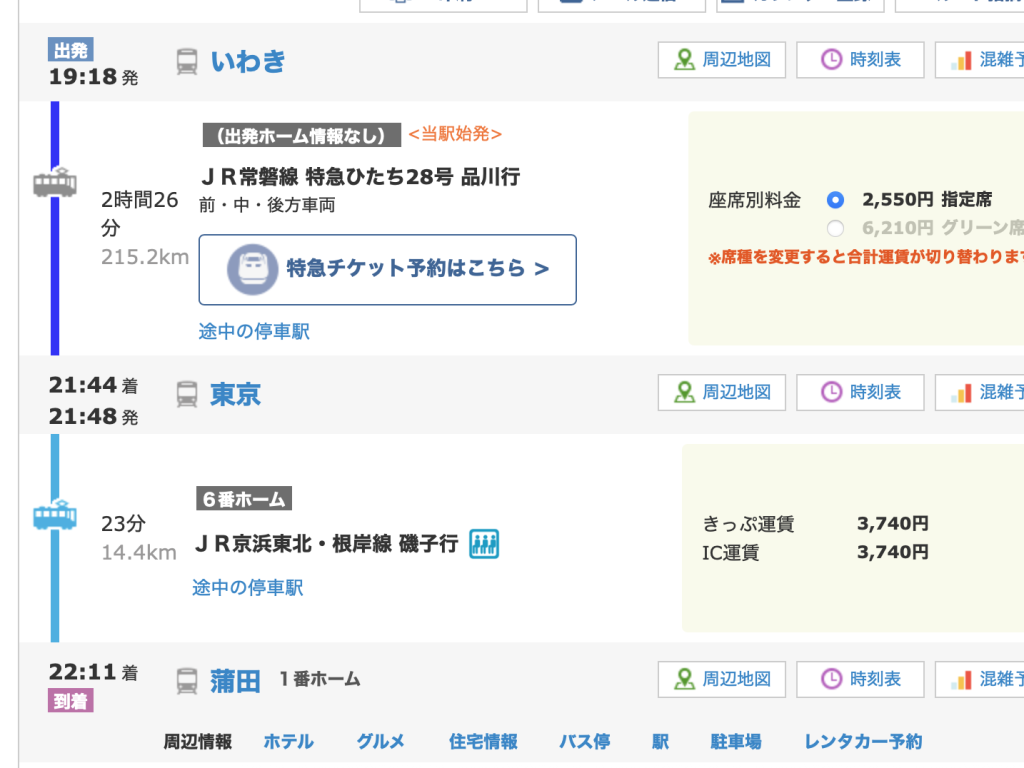Expand stops along the JR常磐線 Hitachi route
The width and height of the screenshot is (1024, 768).
[254, 331]
